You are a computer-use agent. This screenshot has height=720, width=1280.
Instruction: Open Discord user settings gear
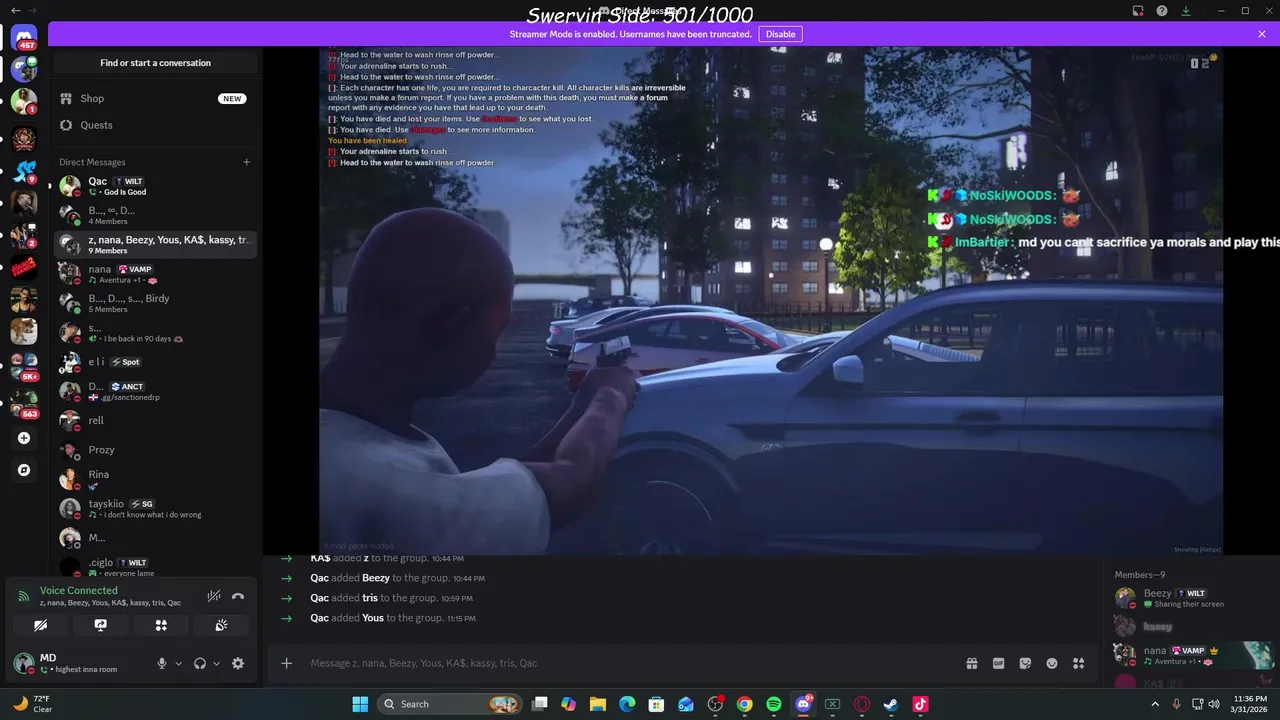point(238,663)
